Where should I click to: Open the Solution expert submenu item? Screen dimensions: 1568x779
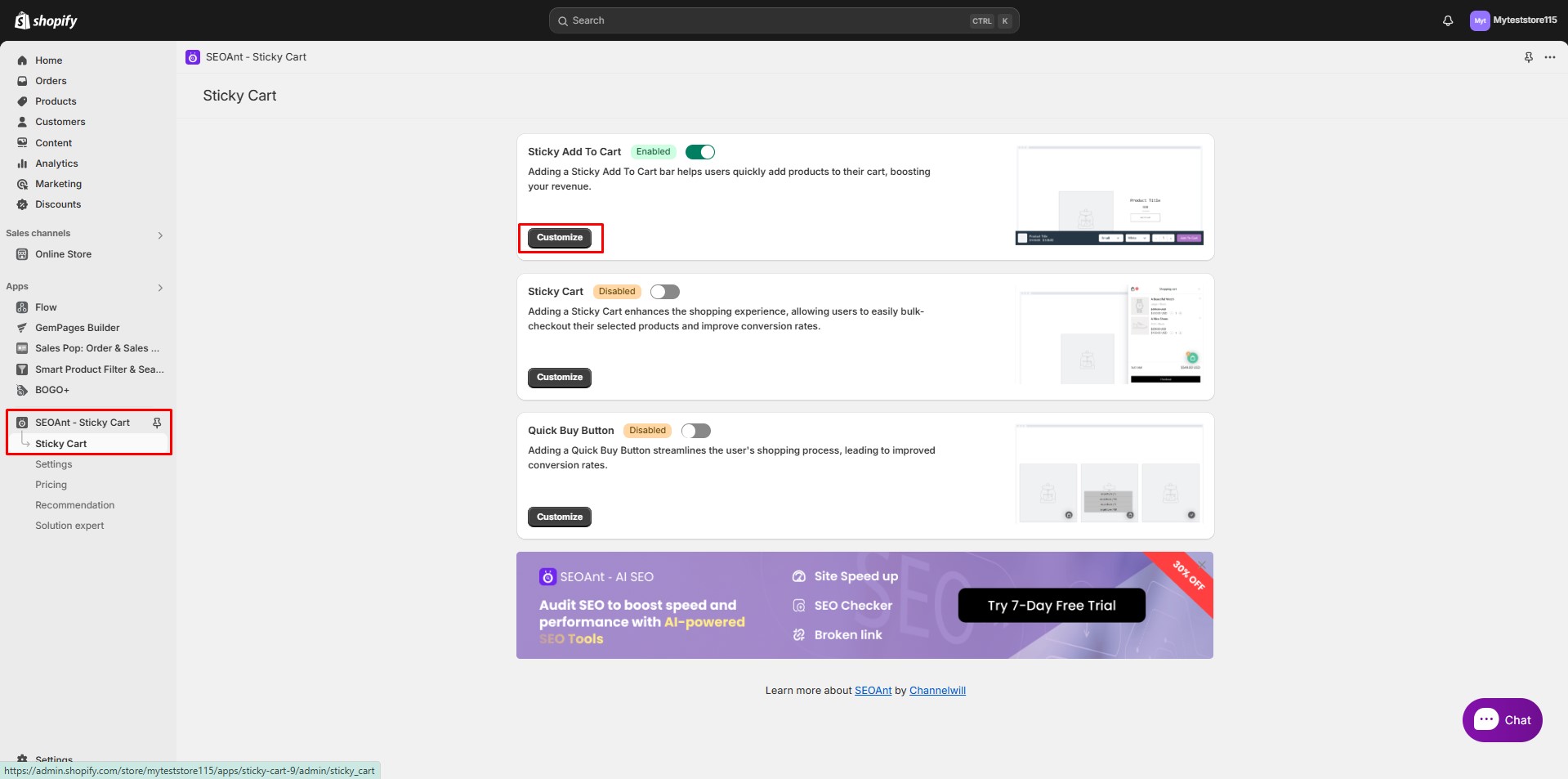(69, 526)
